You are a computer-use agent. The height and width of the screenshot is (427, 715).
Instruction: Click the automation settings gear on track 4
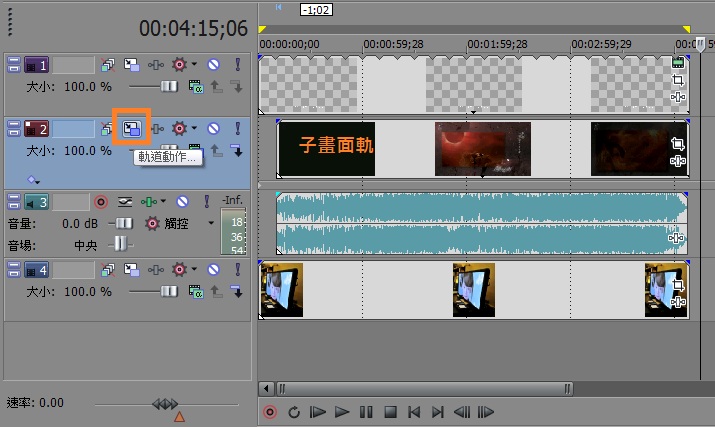coord(179,270)
